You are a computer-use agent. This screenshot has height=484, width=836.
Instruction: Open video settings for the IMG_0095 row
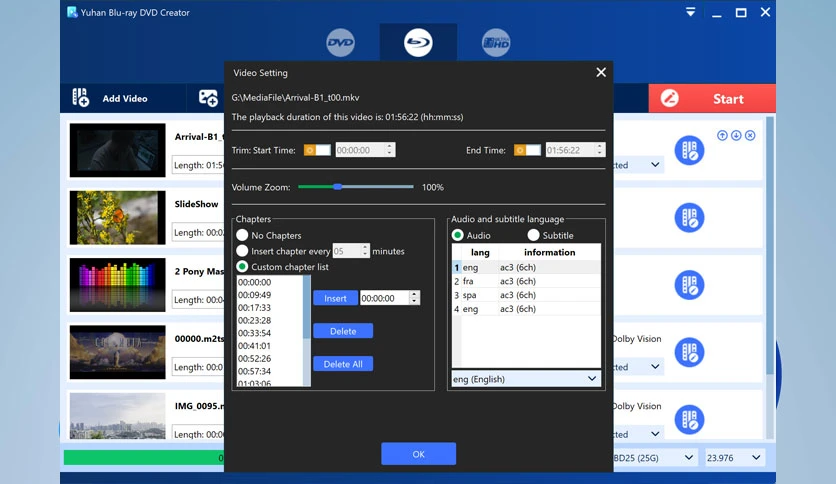click(x=689, y=420)
